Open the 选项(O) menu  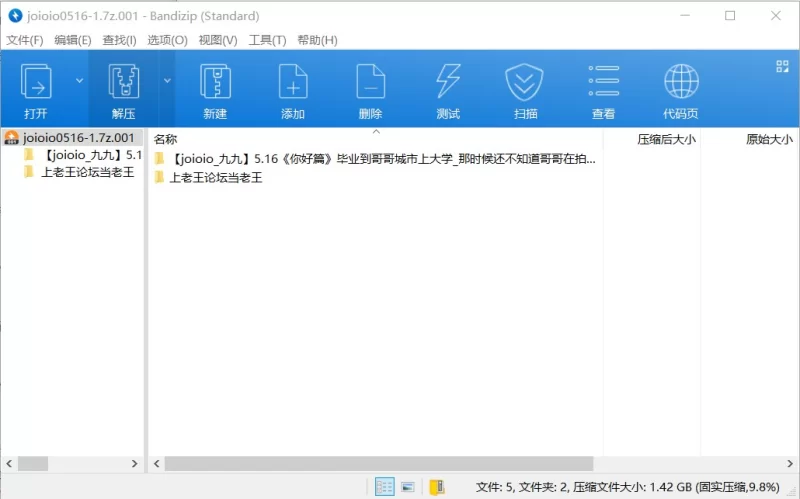point(167,40)
